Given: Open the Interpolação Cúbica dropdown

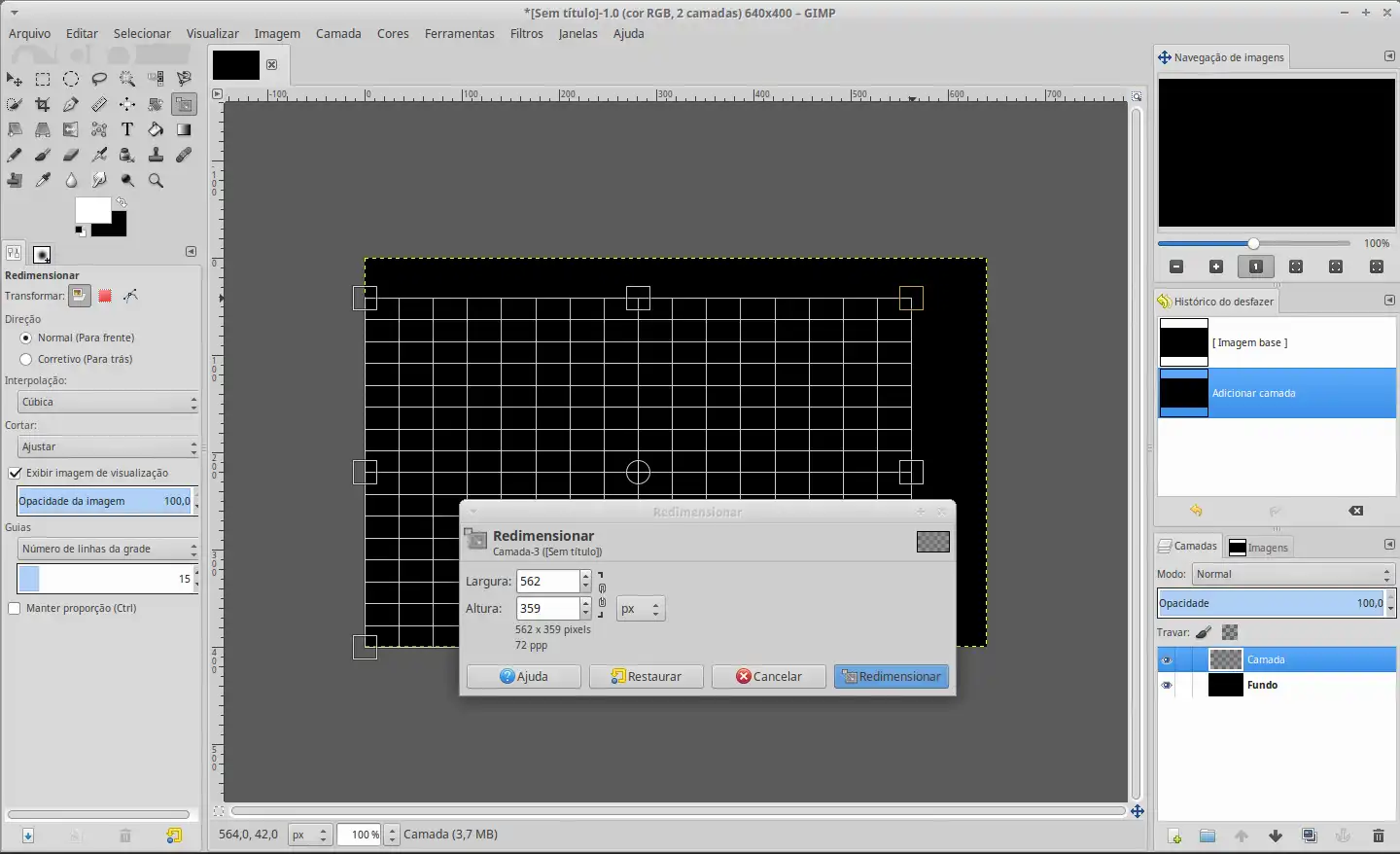Looking at the screenshot, I should tap(108, 402).
